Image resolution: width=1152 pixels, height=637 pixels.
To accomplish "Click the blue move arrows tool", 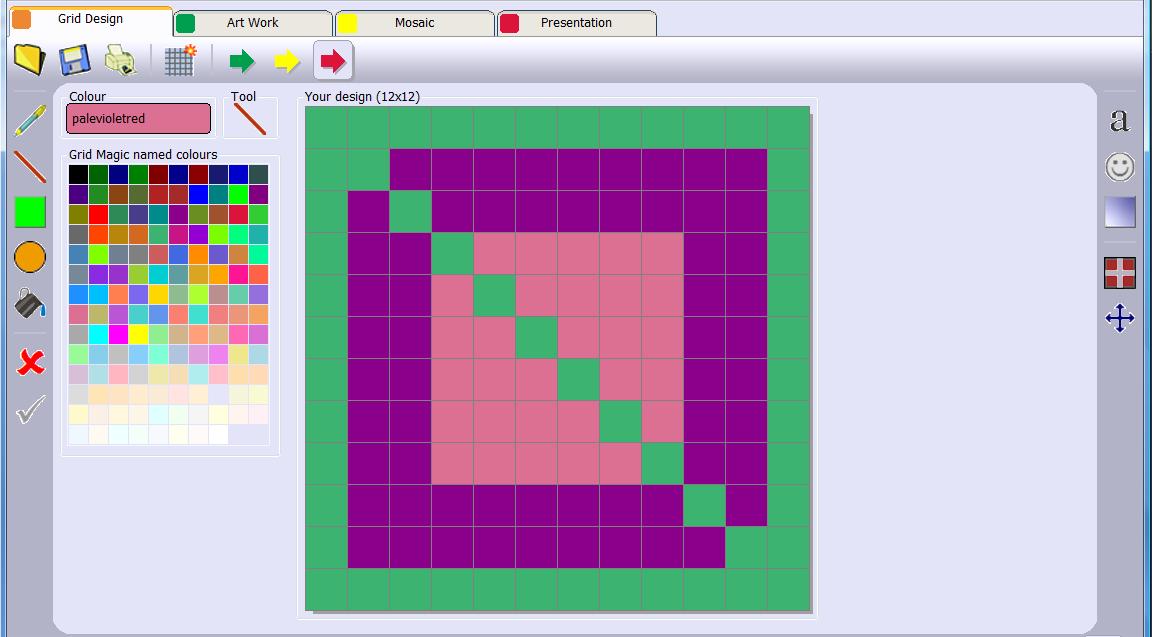I will (1119, 319).
